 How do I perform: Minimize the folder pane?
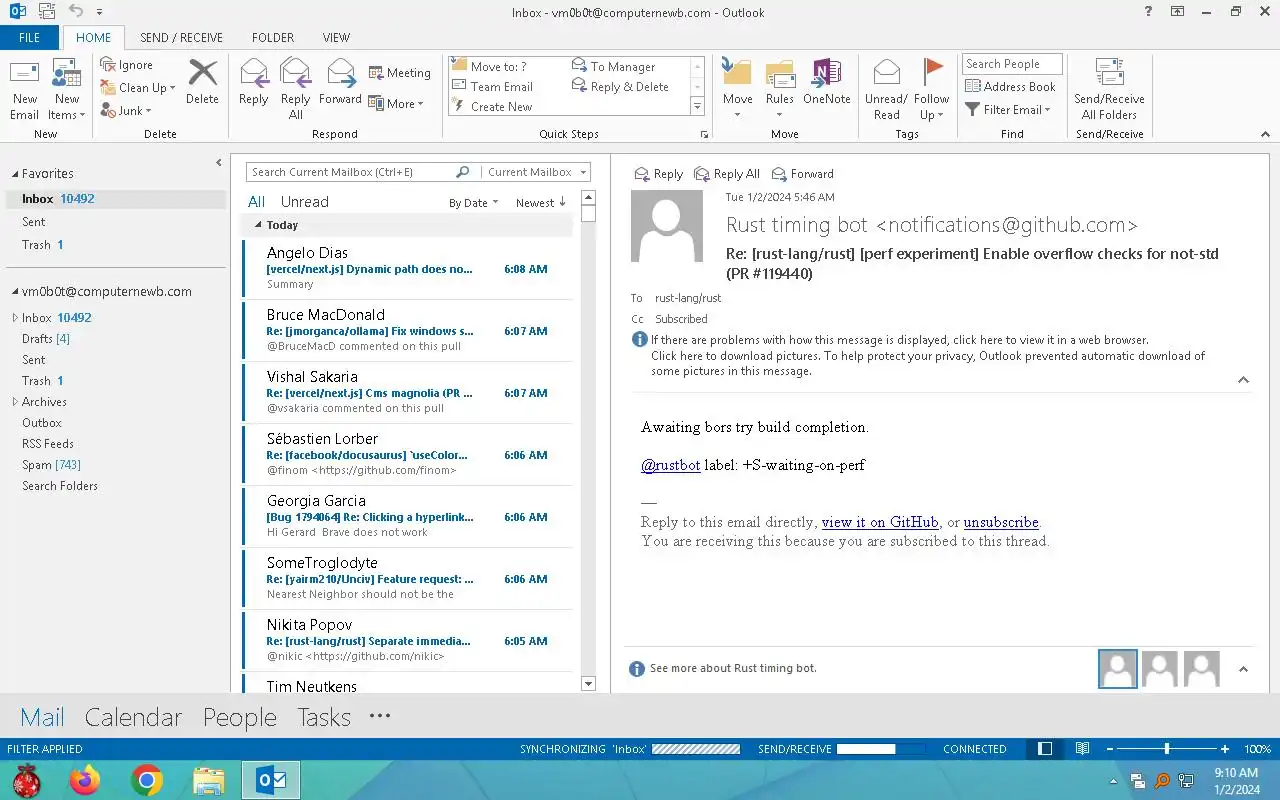219,163
